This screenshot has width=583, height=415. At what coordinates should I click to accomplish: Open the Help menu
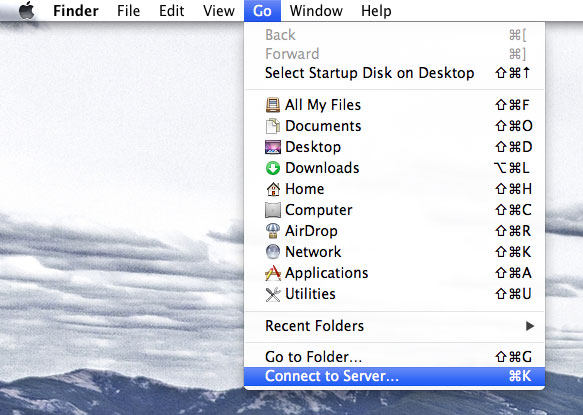coord(376,11)
